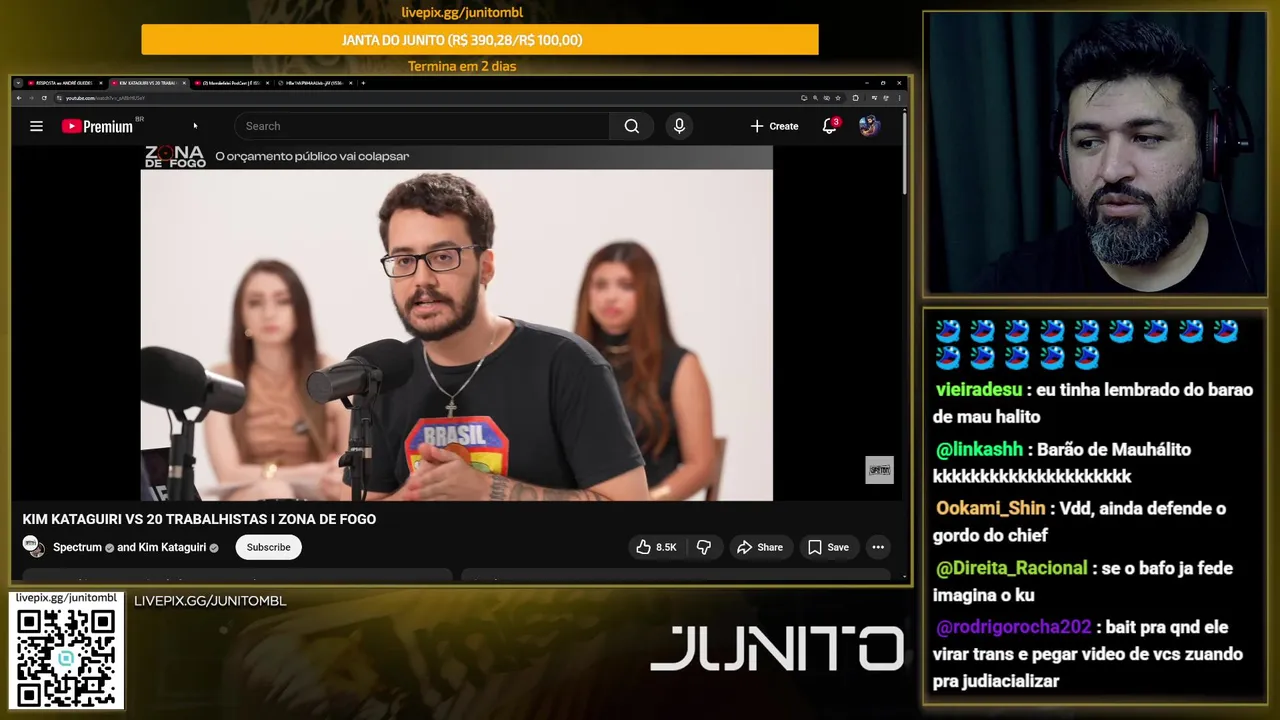The image size is (1280, 720).
Task: Open the YouTube account avatar menu
Action: [869, 126]
